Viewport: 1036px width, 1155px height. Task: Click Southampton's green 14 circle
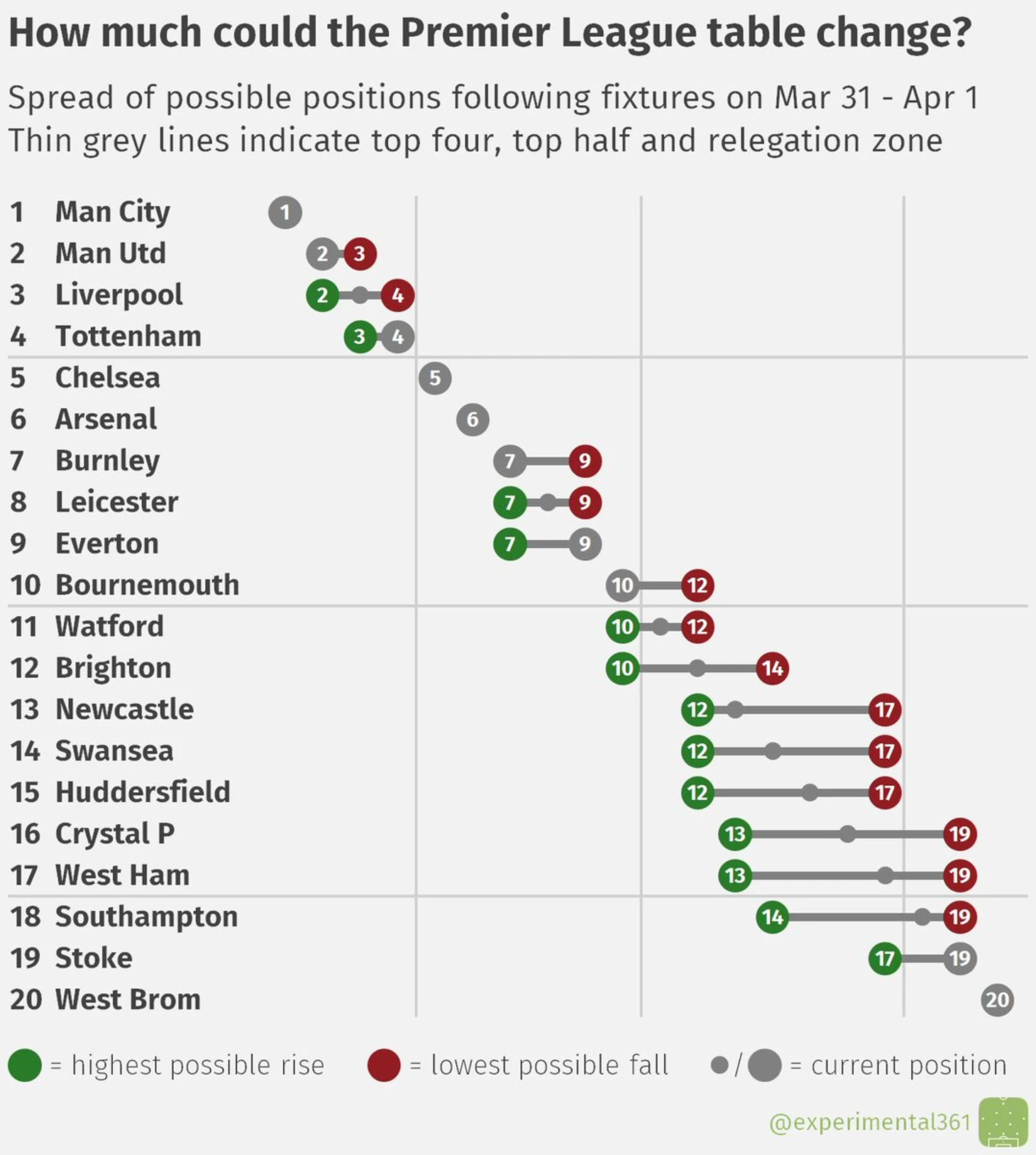point(773,917)
